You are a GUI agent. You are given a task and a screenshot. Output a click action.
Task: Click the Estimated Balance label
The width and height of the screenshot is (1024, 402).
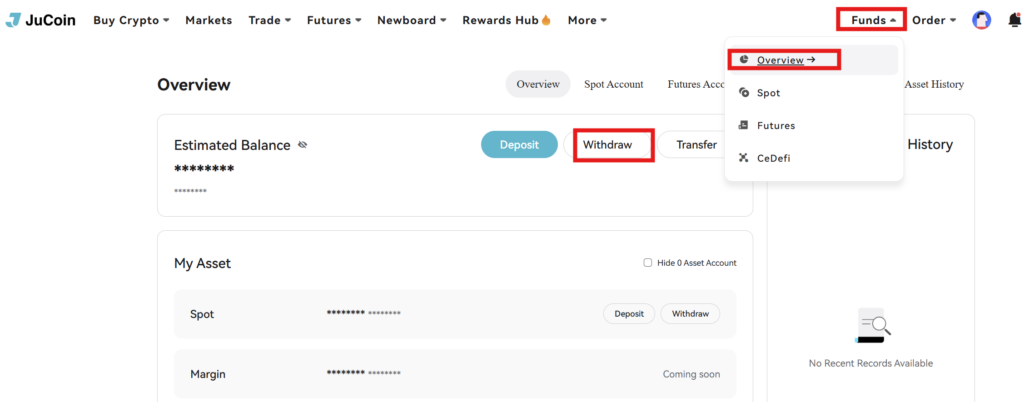(232, 145)
